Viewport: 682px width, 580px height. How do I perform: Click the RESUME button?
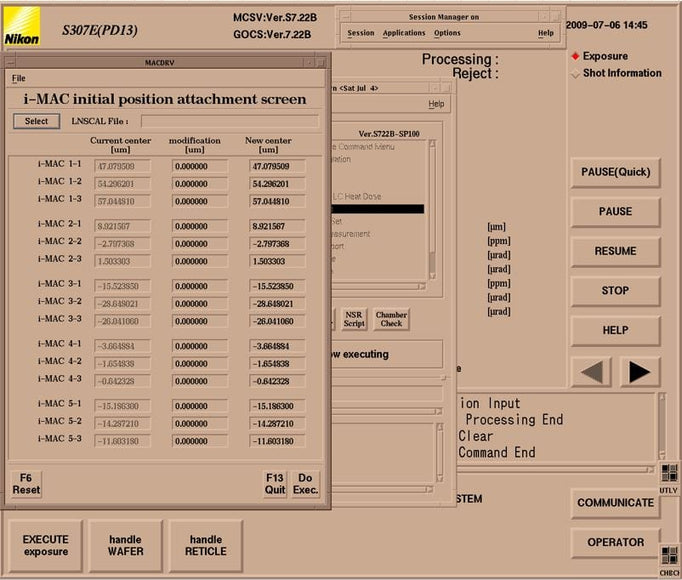point(615,251)
